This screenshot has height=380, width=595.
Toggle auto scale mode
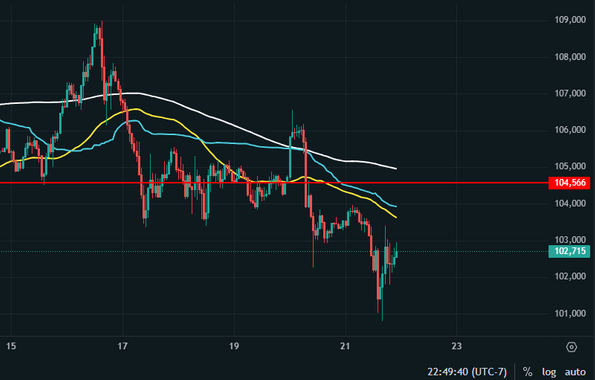pos(575,372)
